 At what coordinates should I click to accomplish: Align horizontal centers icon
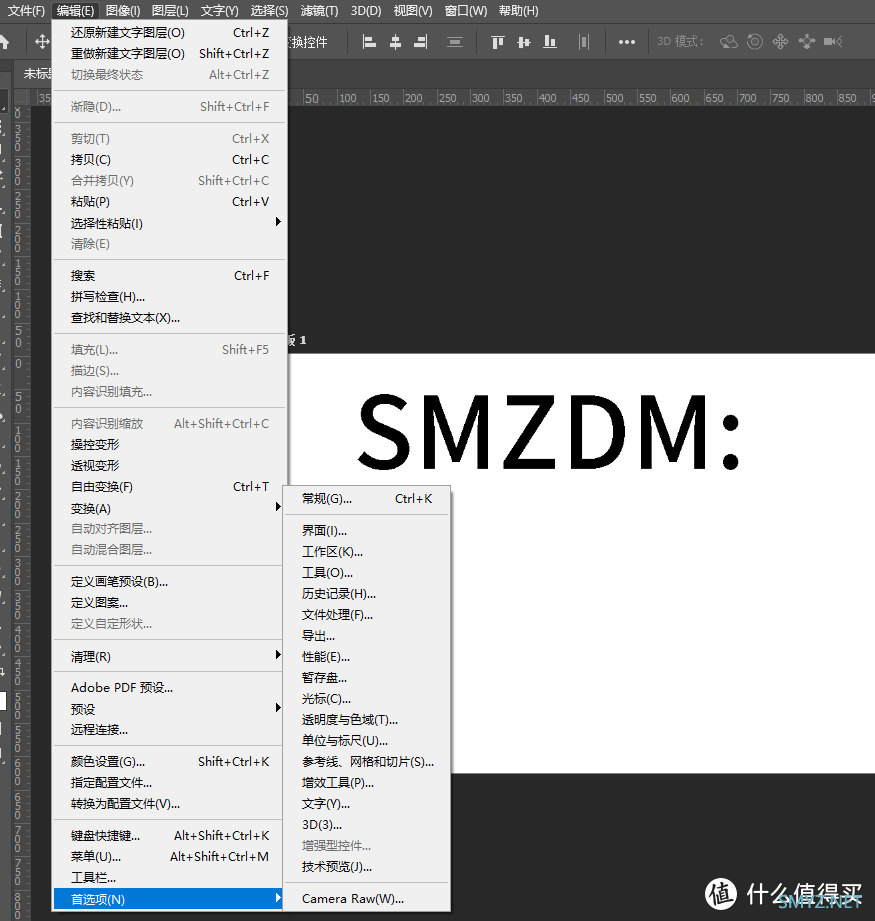click(395, 42)
